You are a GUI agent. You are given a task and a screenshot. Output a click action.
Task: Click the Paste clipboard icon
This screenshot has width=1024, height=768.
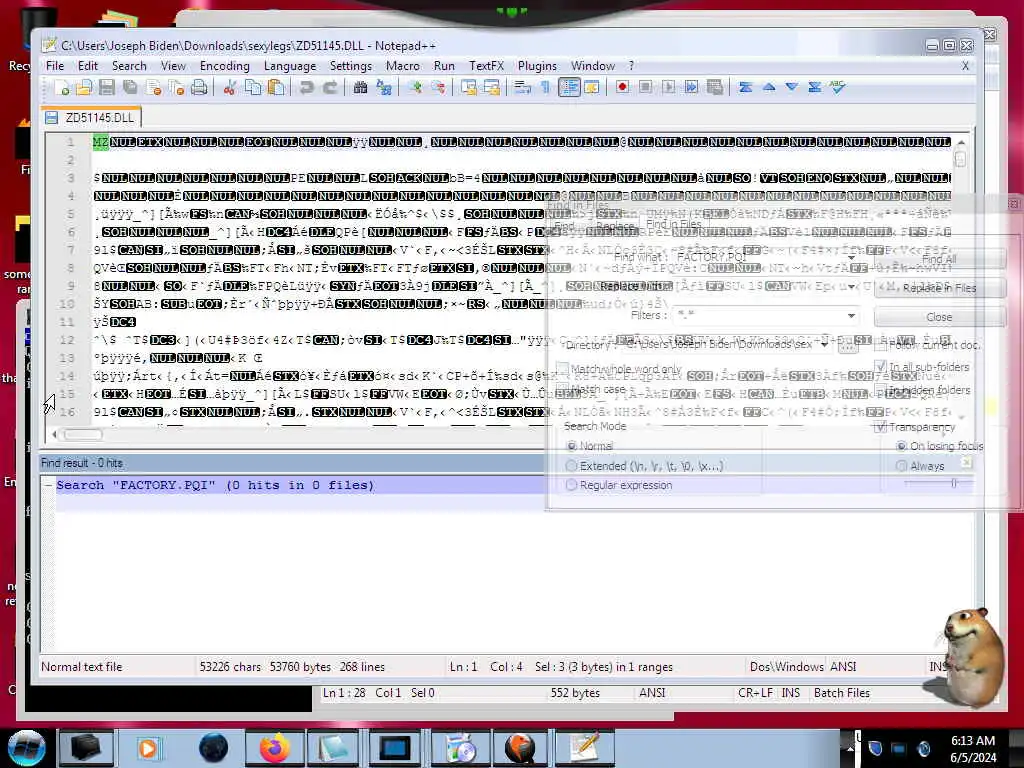click(276, 88)
